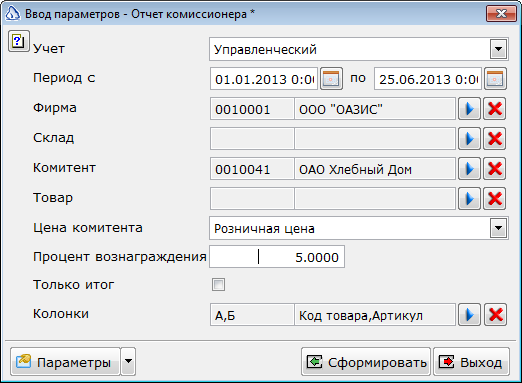This screenshot has height=383, width=522.
Task: Expand the Цена комитента dropdown list
Action: [498, 228]
